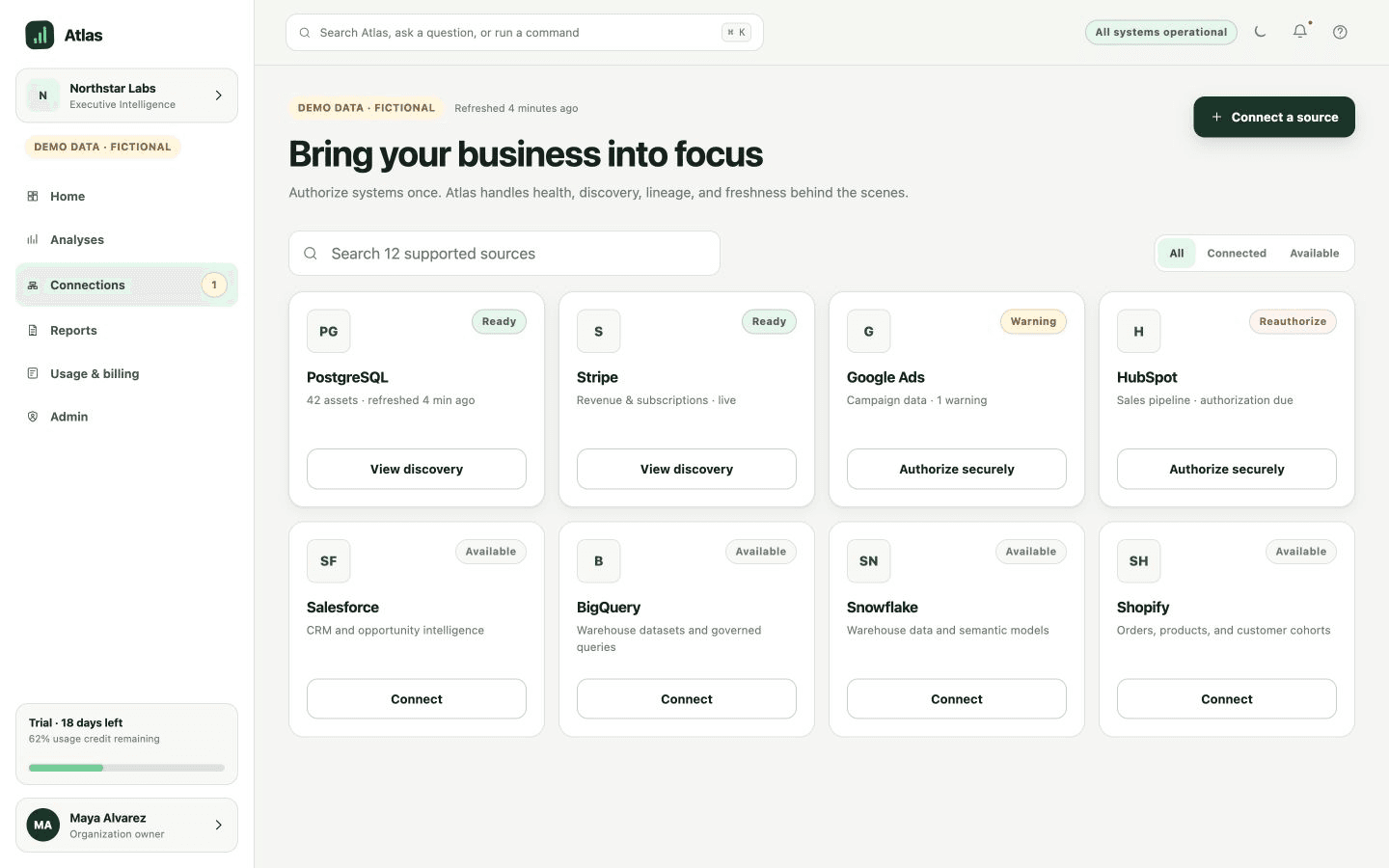Viewport: 1389px width, 868px height.
Task: Open Admin in the sidebar
Action: point(126,417)
